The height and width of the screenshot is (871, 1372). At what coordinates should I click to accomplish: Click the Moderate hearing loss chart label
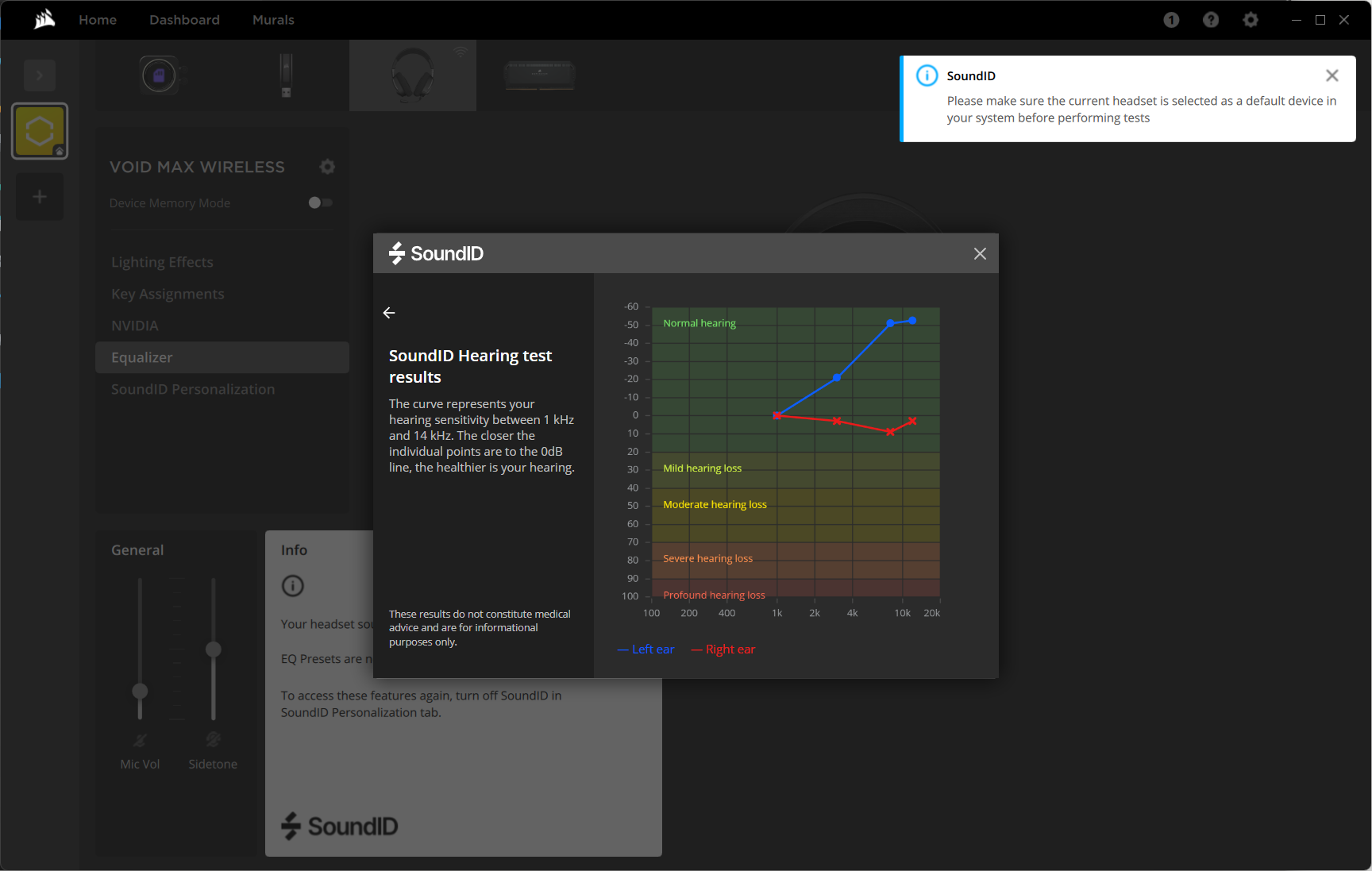click(x=715, y=504)
